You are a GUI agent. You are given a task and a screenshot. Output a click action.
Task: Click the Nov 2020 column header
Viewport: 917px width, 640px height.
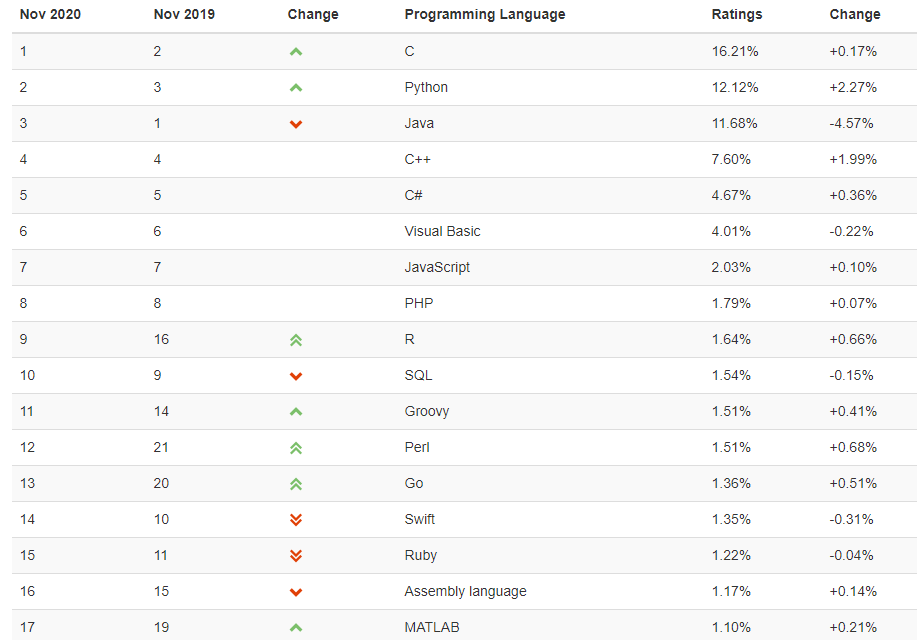(50, 14)
